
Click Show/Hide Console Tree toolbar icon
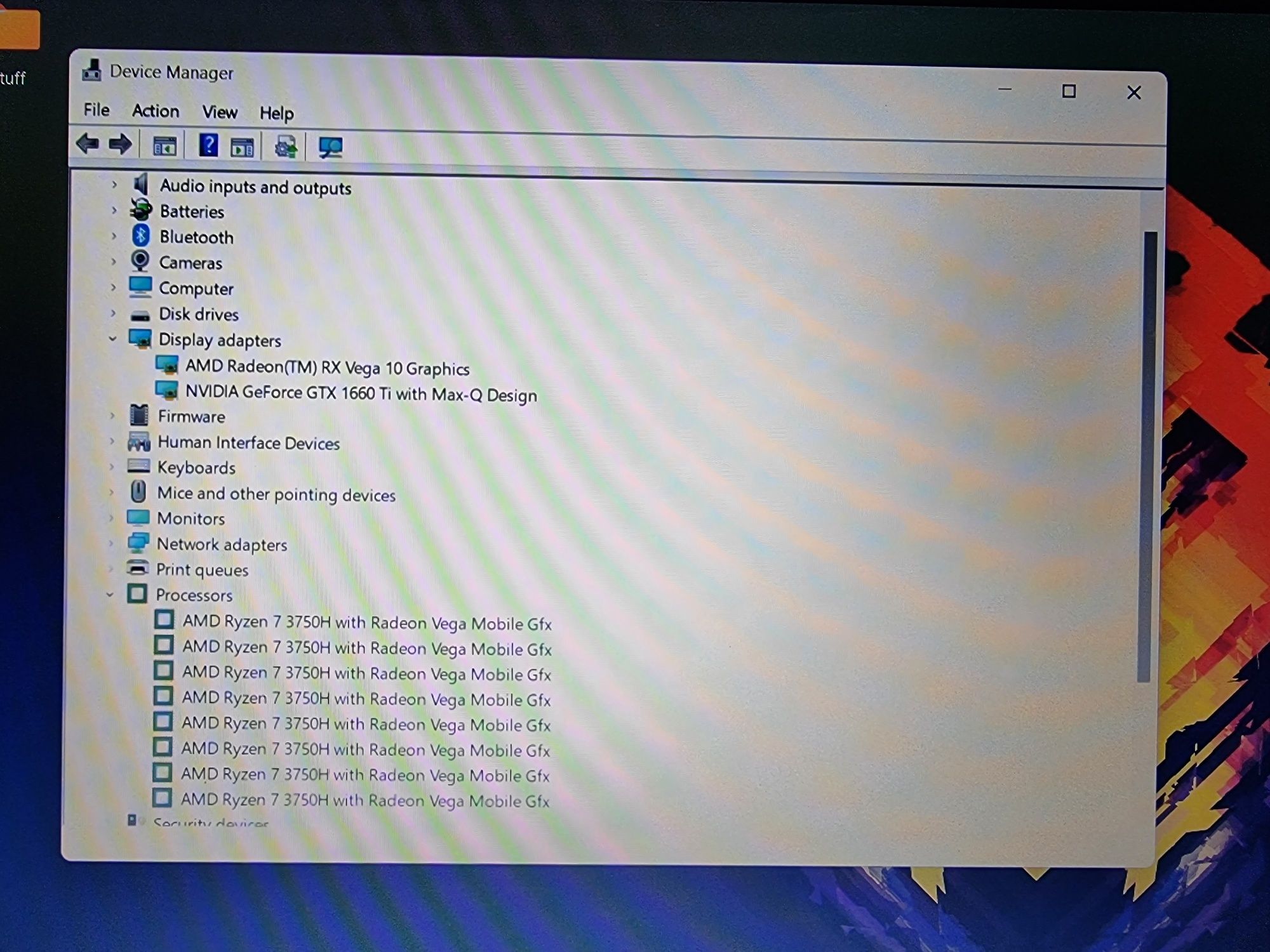(x=164, y=147)
